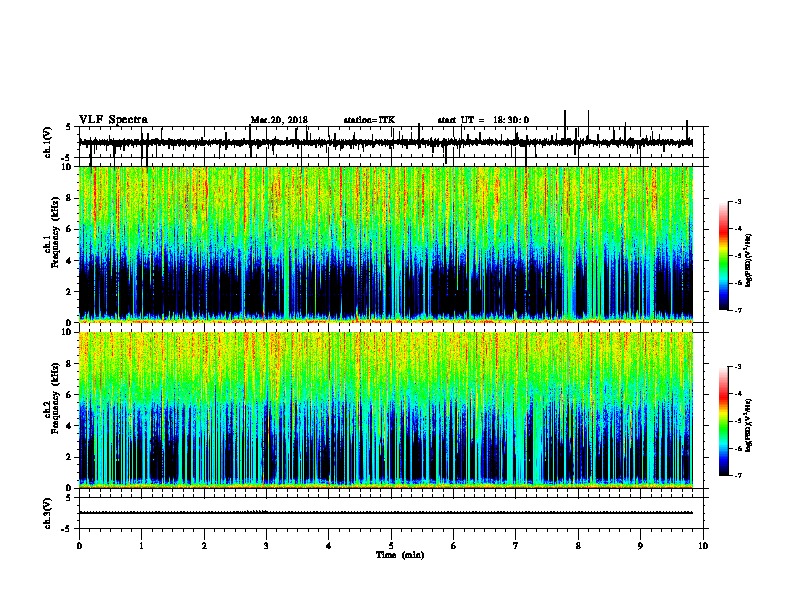Click the ch.2 spectrogram color scale bar

723,421
